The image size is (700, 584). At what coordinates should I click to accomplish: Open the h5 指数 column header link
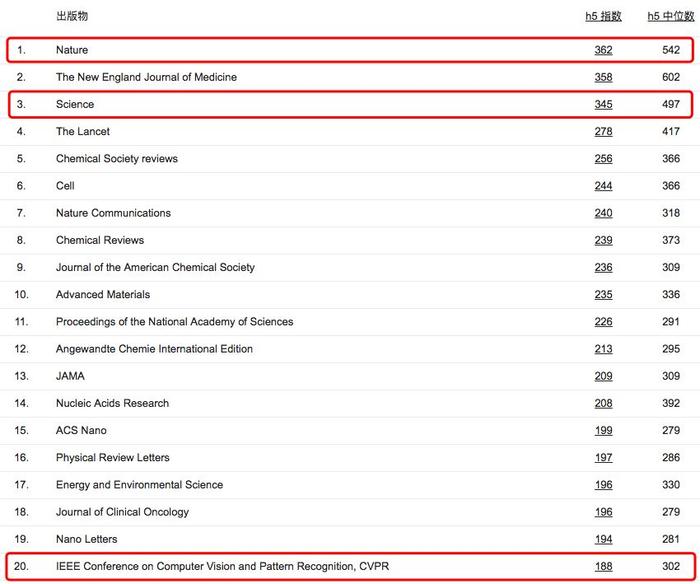coord(603,16)
